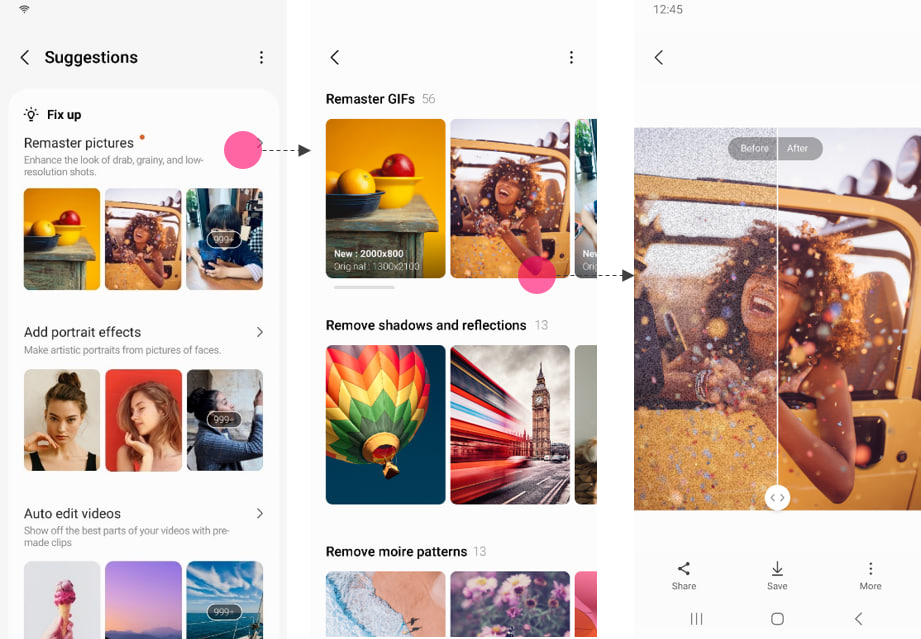Tap the Wi-Fi status icon
921x639 pixels.
click(24, 9)
